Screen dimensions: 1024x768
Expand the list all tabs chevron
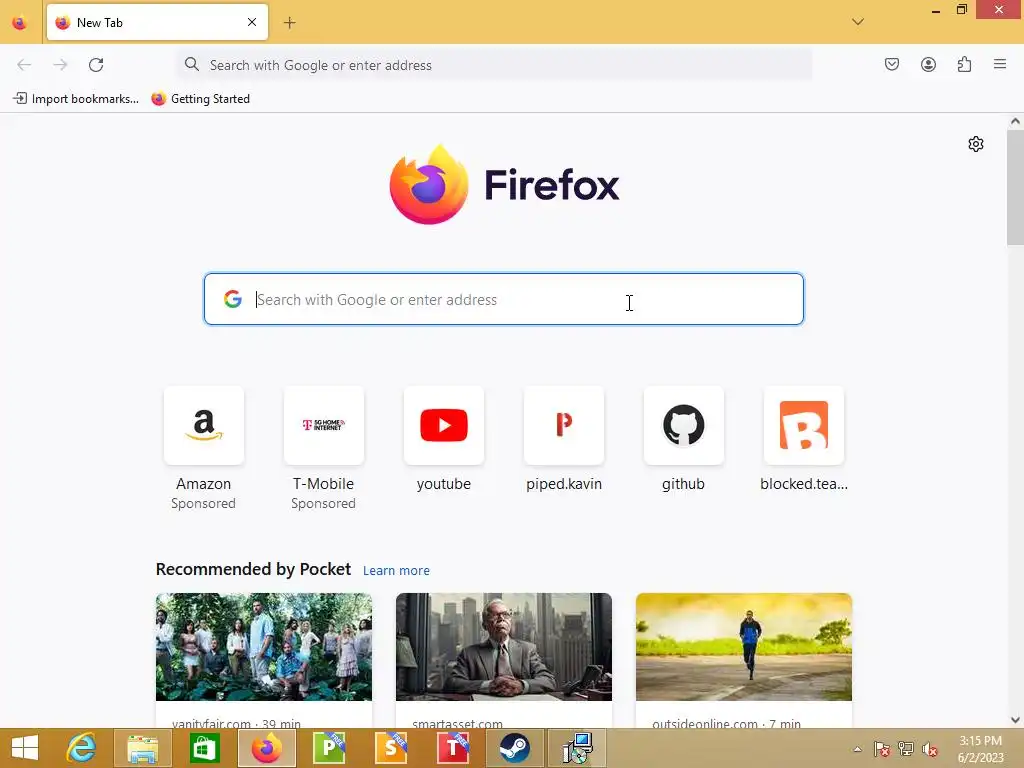pyautogui.click(x=858, y=22)
